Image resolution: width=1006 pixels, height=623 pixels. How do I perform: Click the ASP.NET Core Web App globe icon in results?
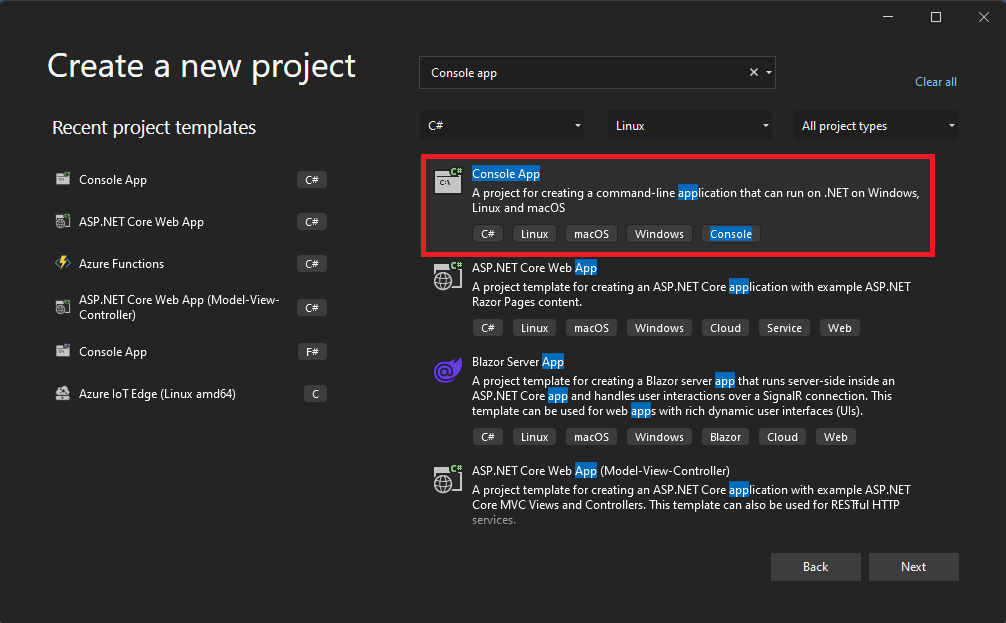point(447,277)
